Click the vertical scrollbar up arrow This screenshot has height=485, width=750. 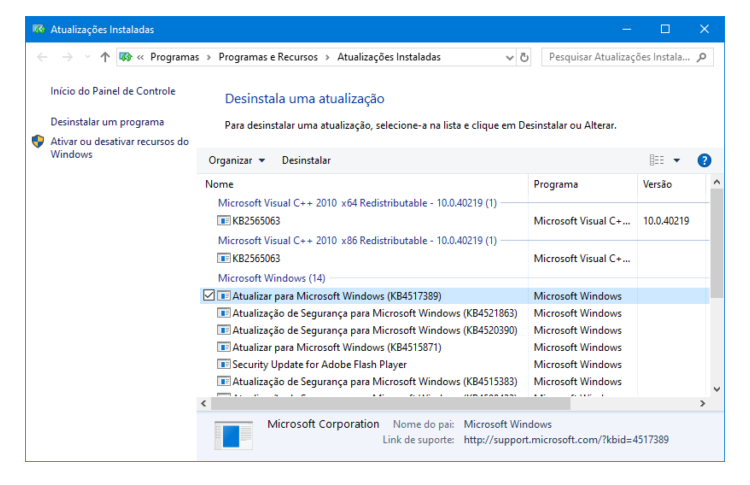[717, 182]
